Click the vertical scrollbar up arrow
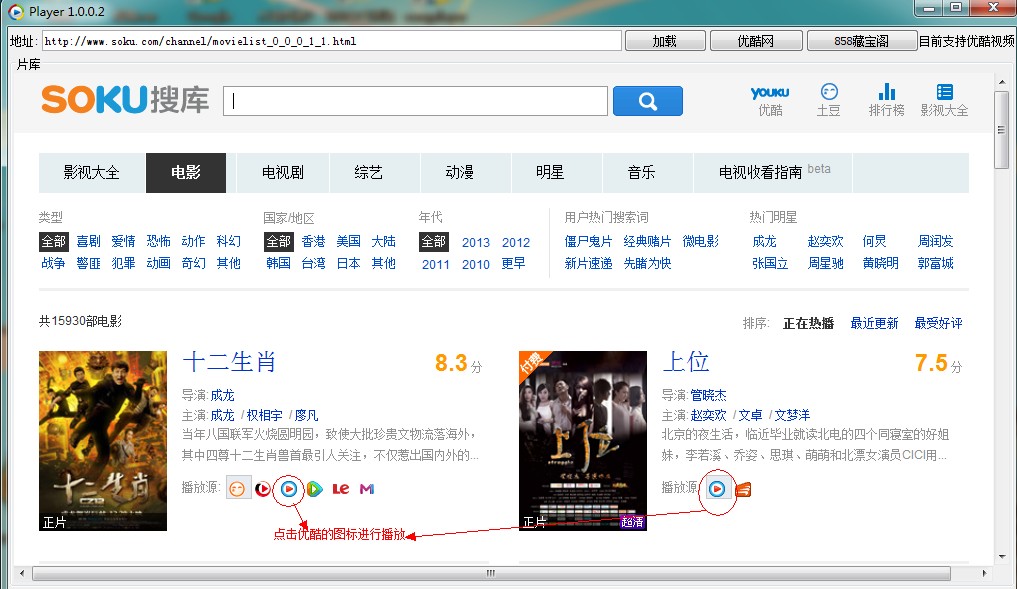 click(x=1003, y=82)
